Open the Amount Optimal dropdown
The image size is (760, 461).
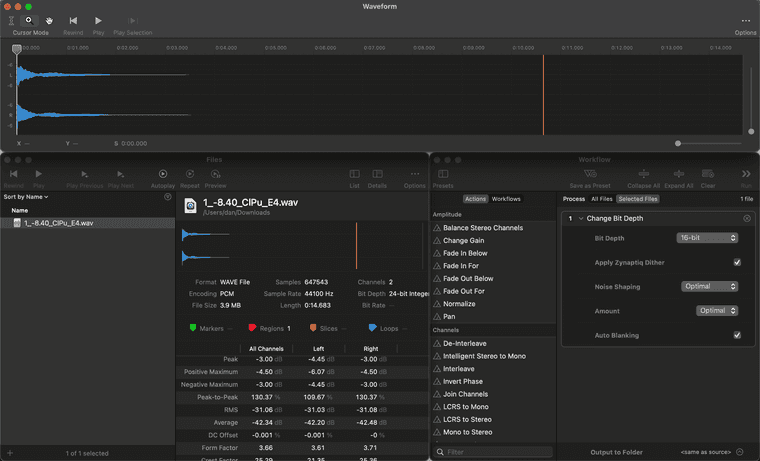tap(717, 311)
